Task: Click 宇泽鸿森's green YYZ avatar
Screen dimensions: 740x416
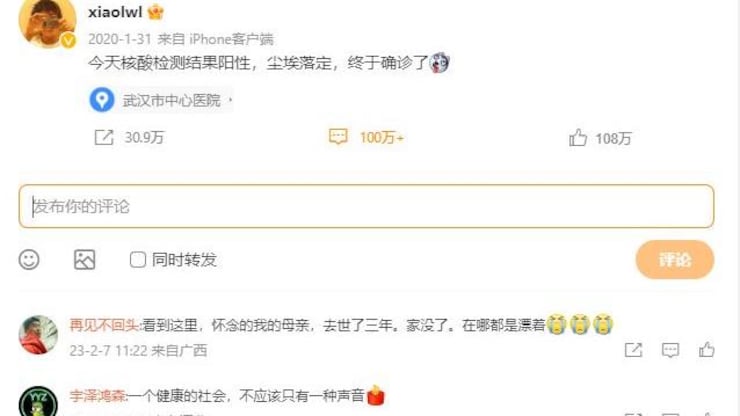Action: pos(38,401)
